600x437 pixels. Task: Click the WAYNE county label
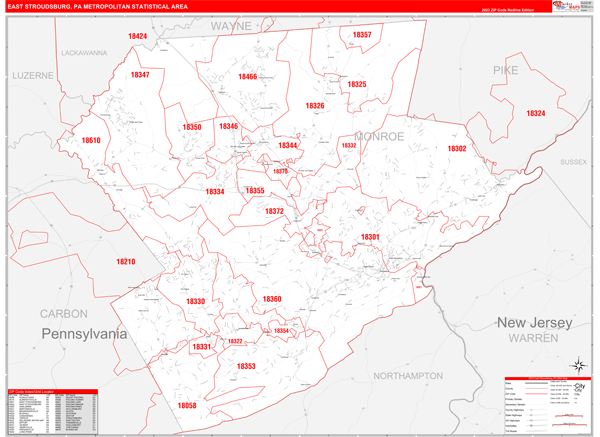pyautogui.click(x=231, y=26)
